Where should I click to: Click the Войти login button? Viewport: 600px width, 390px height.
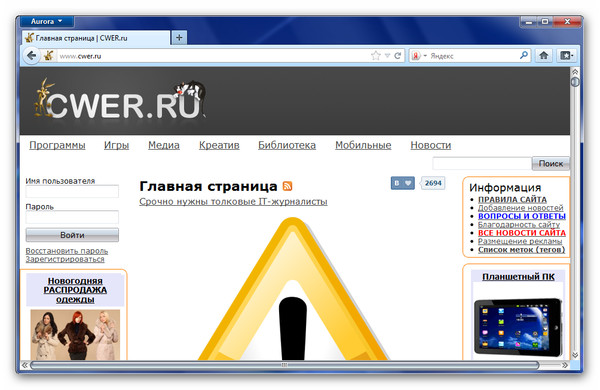point(72,235)
